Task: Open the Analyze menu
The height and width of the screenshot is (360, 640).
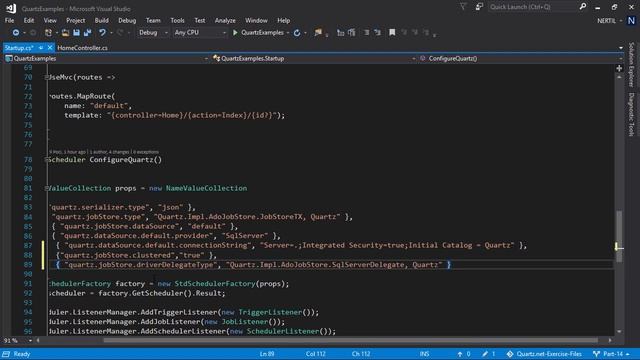Action: pyautogui.click(x=225, y=20)
